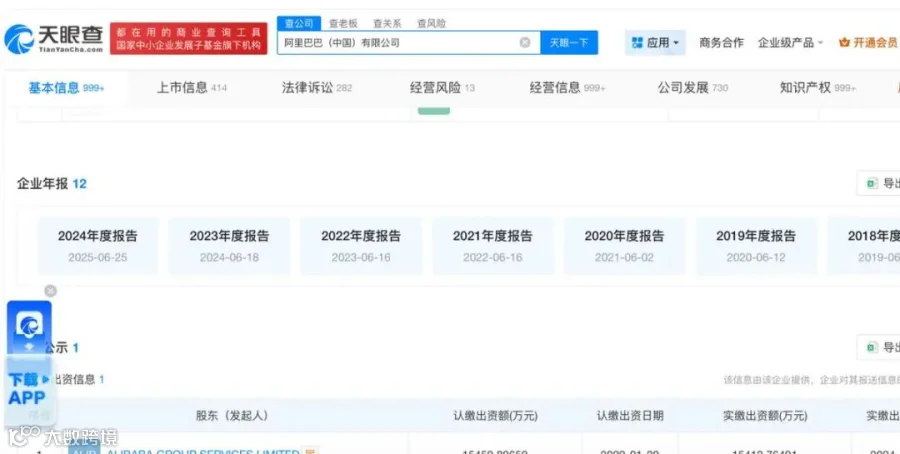Click the 股东（发起人） column header
The height and width of the screenshot is (454, 900).
pos(232,416)
